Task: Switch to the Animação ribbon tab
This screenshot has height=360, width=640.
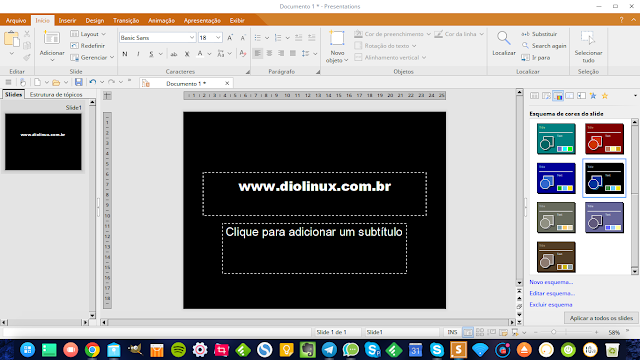Action: tap(161, 20)
